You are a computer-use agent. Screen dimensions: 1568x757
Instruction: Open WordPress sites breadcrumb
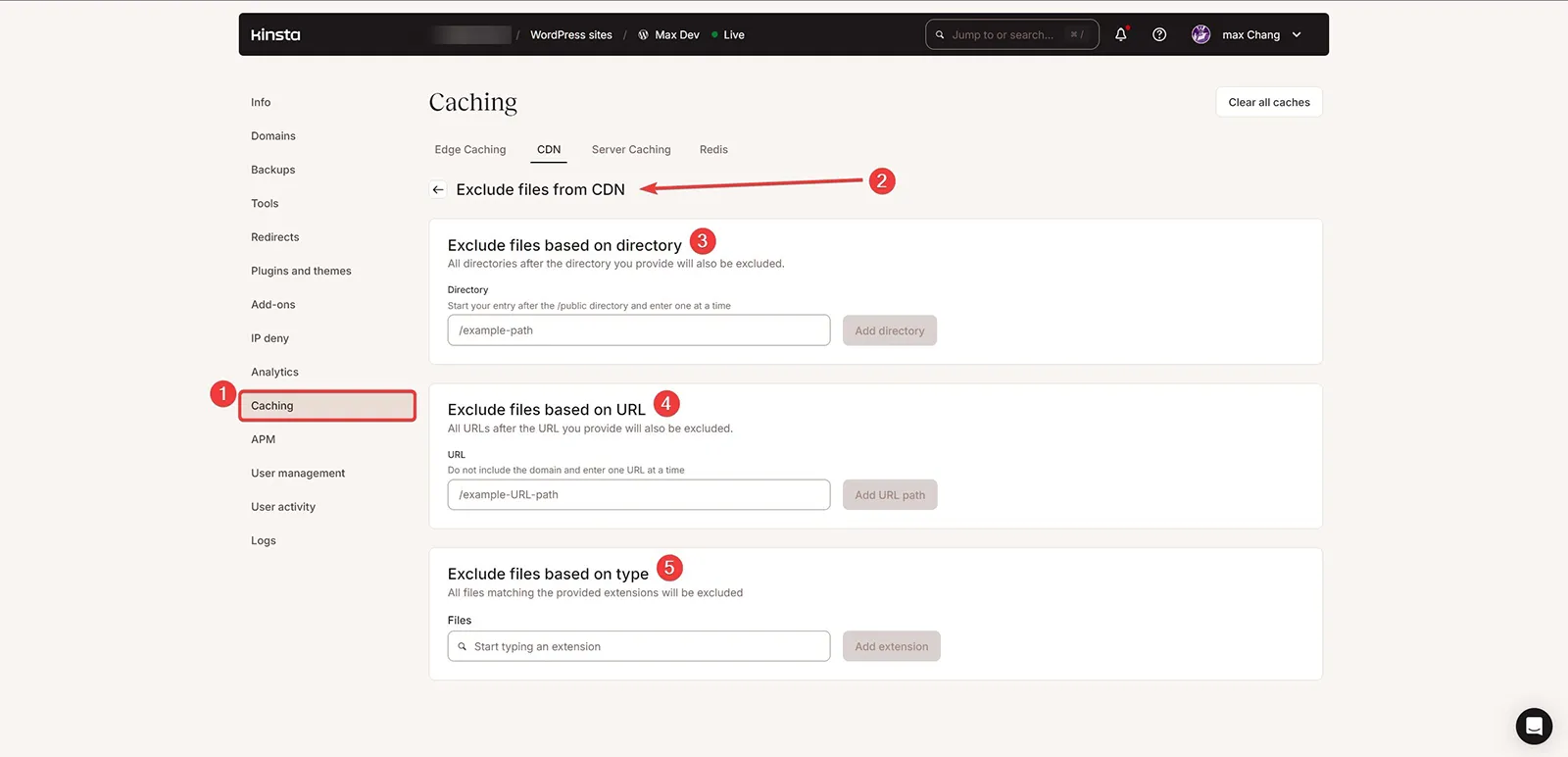tap(571, 34)
